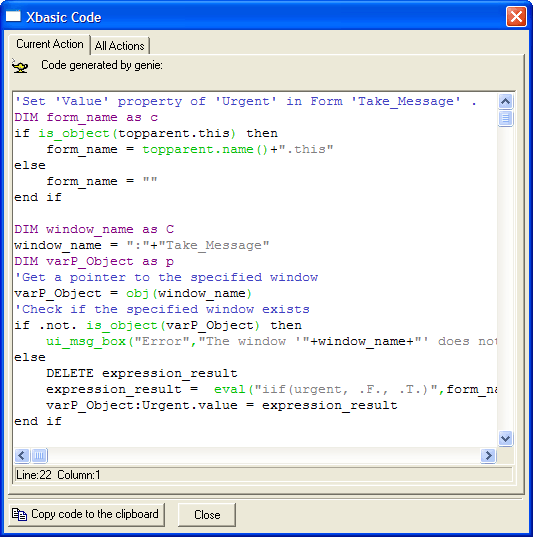The height and width of the screenshot is (537, 533).
Task: Select the Current Action tab
Action: [50, 44]
